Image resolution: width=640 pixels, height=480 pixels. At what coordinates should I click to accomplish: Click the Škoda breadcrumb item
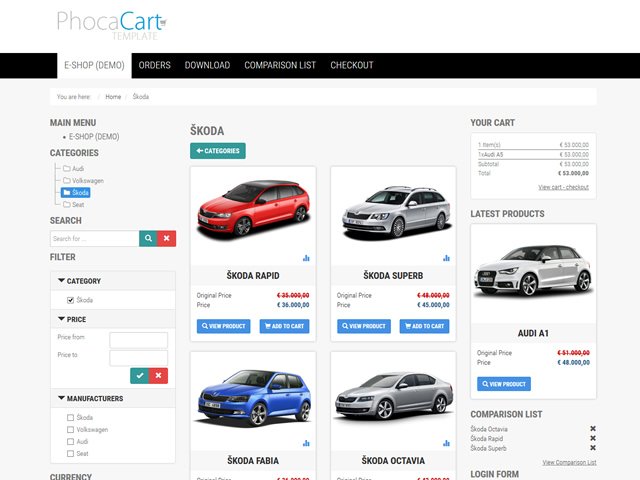coord(141,97)
